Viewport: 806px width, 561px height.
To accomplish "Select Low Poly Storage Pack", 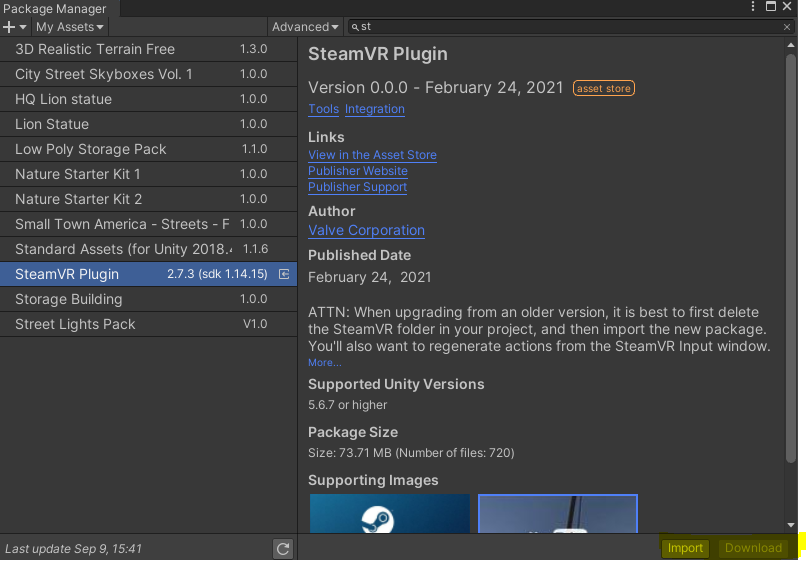I will (148, 149).
